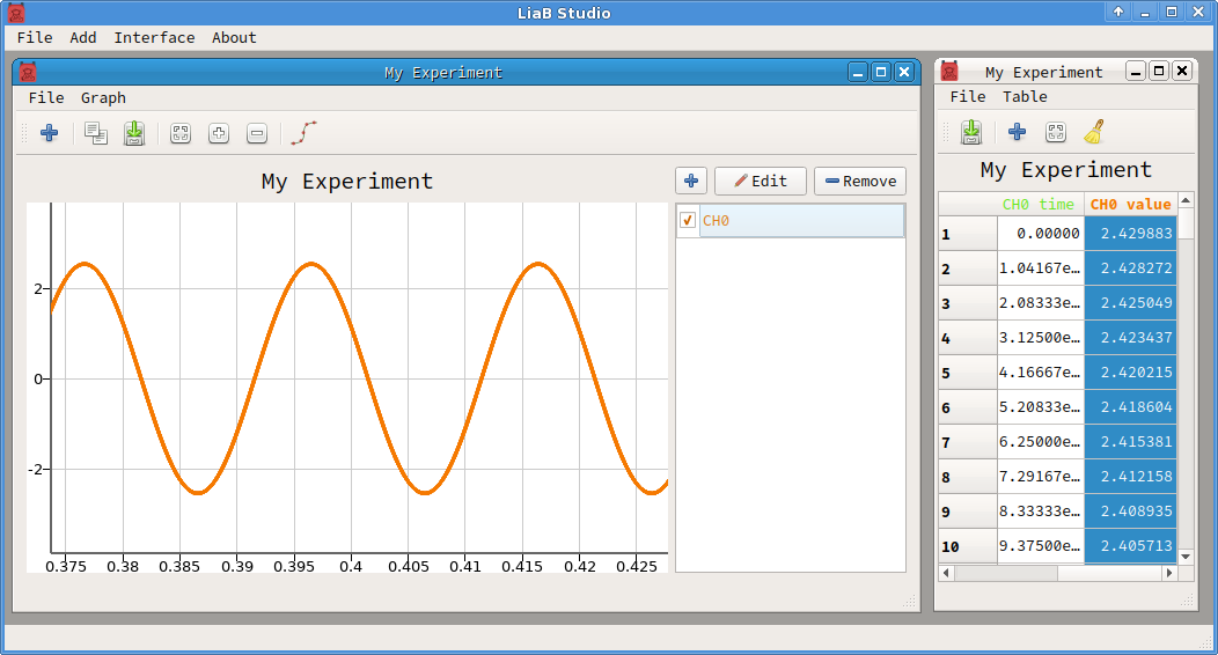Click cell with value 2.412158

[x=1131, y=477]
